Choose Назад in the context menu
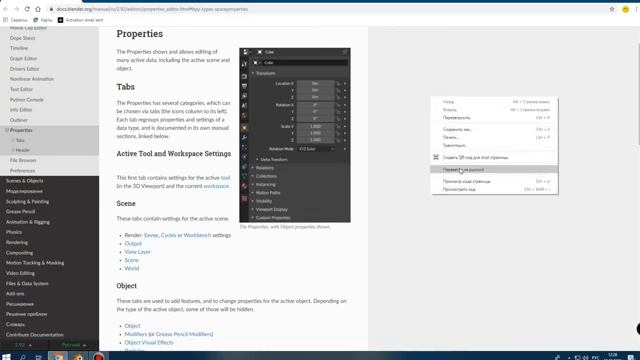This screenshot has width=640, height=360. click(494, 102)
